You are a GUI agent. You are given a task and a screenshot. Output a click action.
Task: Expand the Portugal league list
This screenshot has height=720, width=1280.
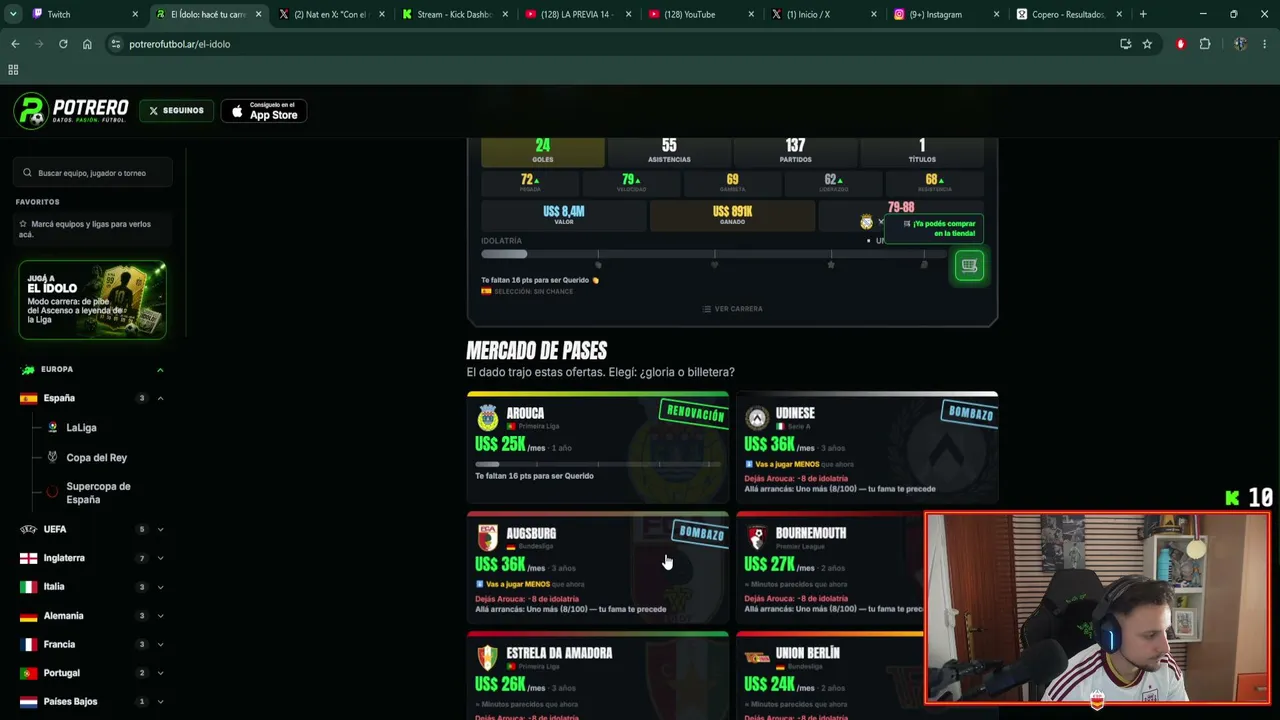coord(160,673)
